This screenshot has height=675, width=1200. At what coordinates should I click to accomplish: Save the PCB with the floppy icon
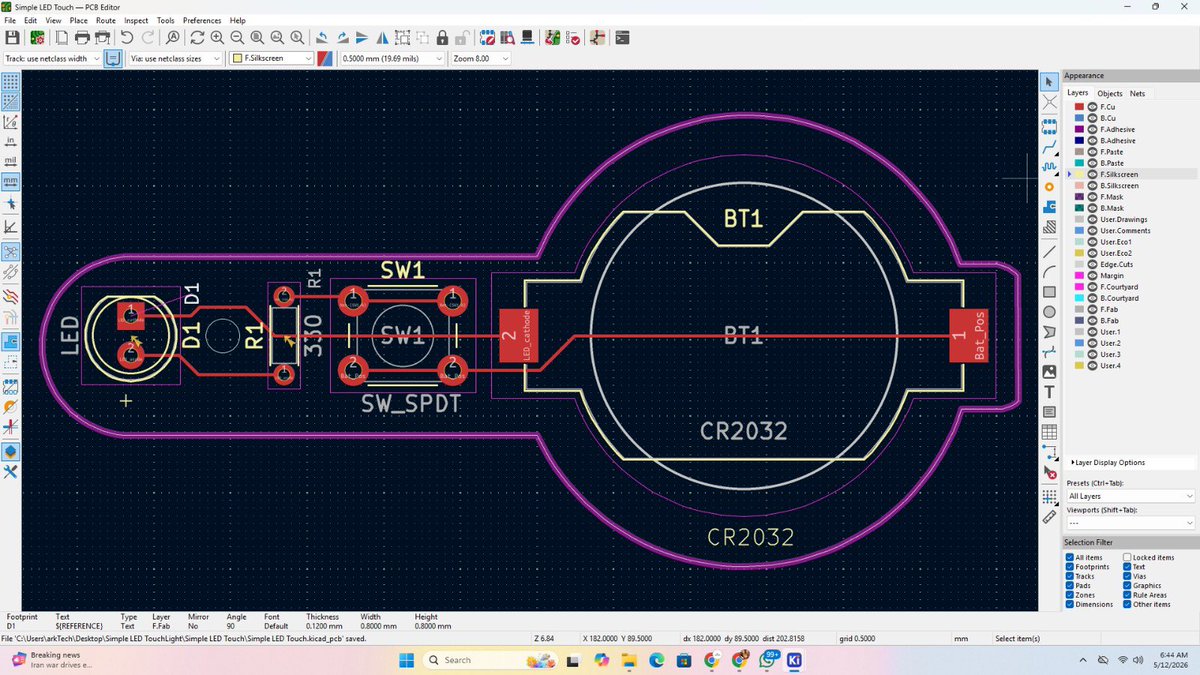click(13, 37)
